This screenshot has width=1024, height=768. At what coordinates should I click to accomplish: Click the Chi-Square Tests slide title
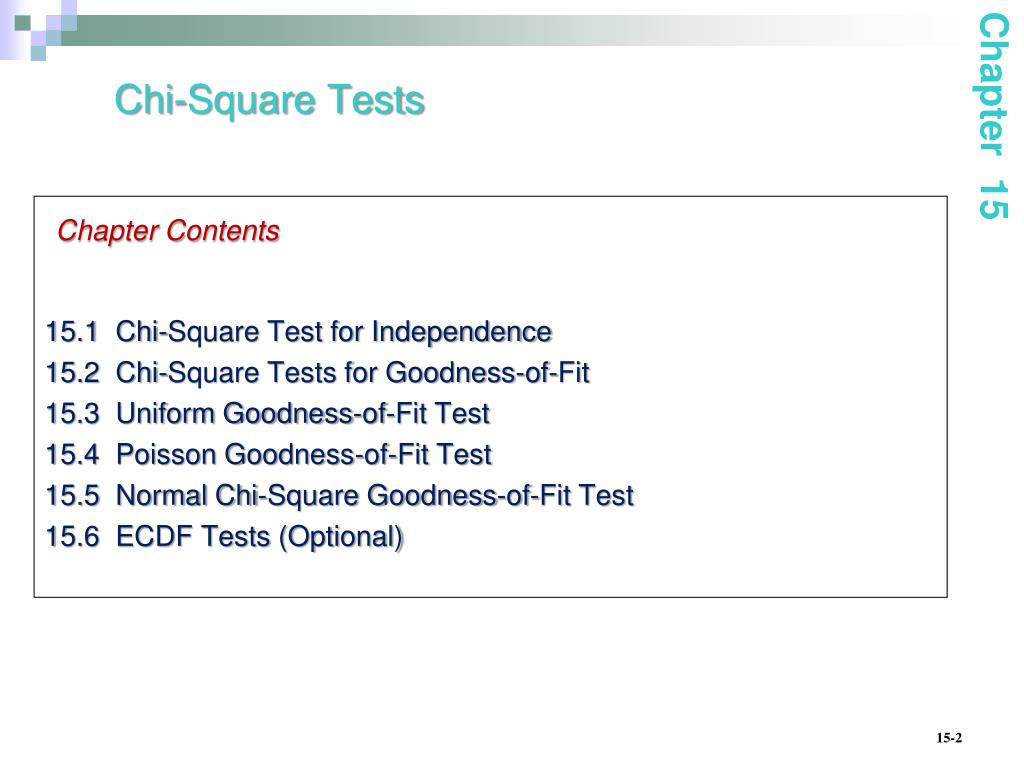[270, 101]
